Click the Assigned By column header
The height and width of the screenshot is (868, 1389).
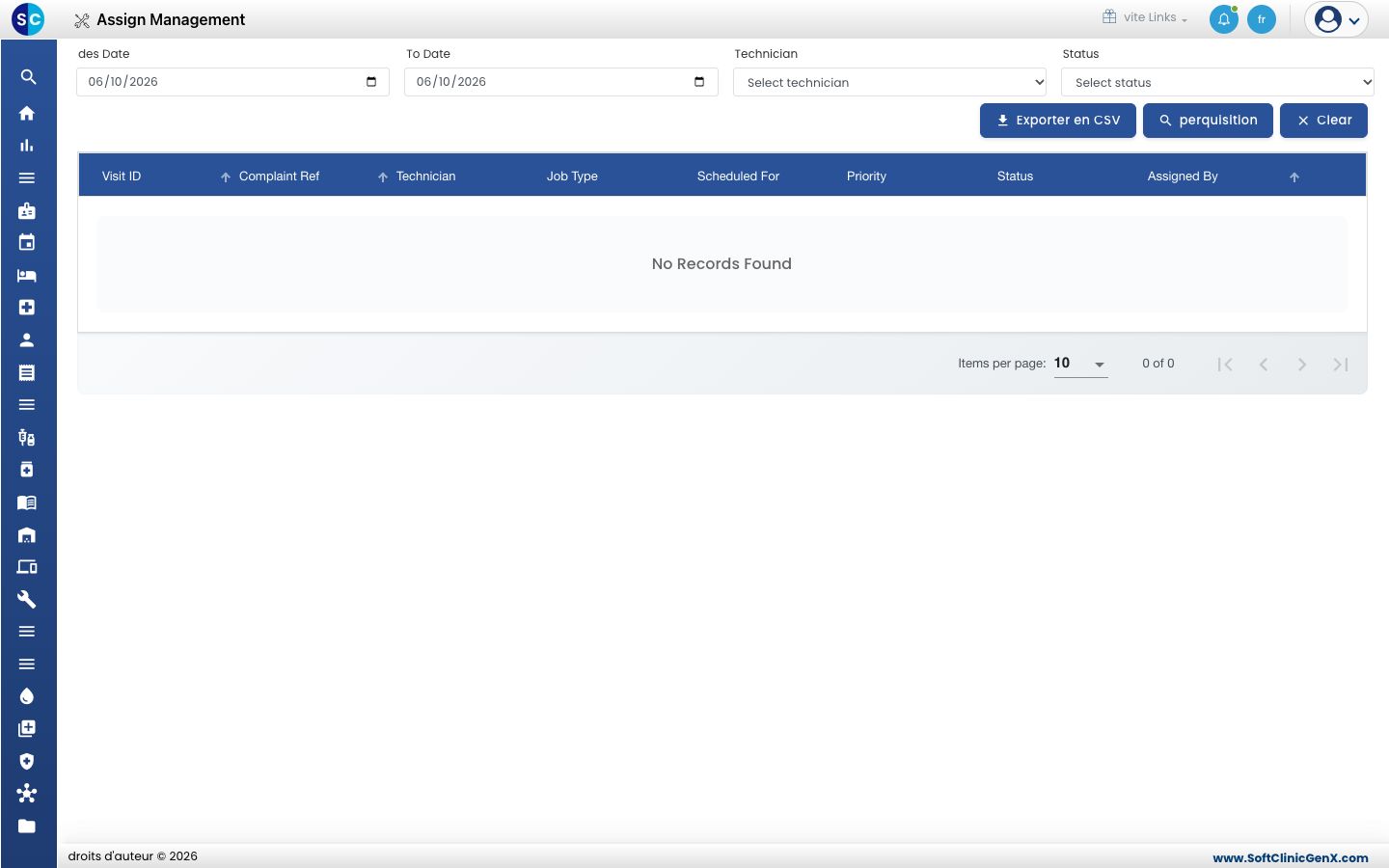pos(1183,176)
